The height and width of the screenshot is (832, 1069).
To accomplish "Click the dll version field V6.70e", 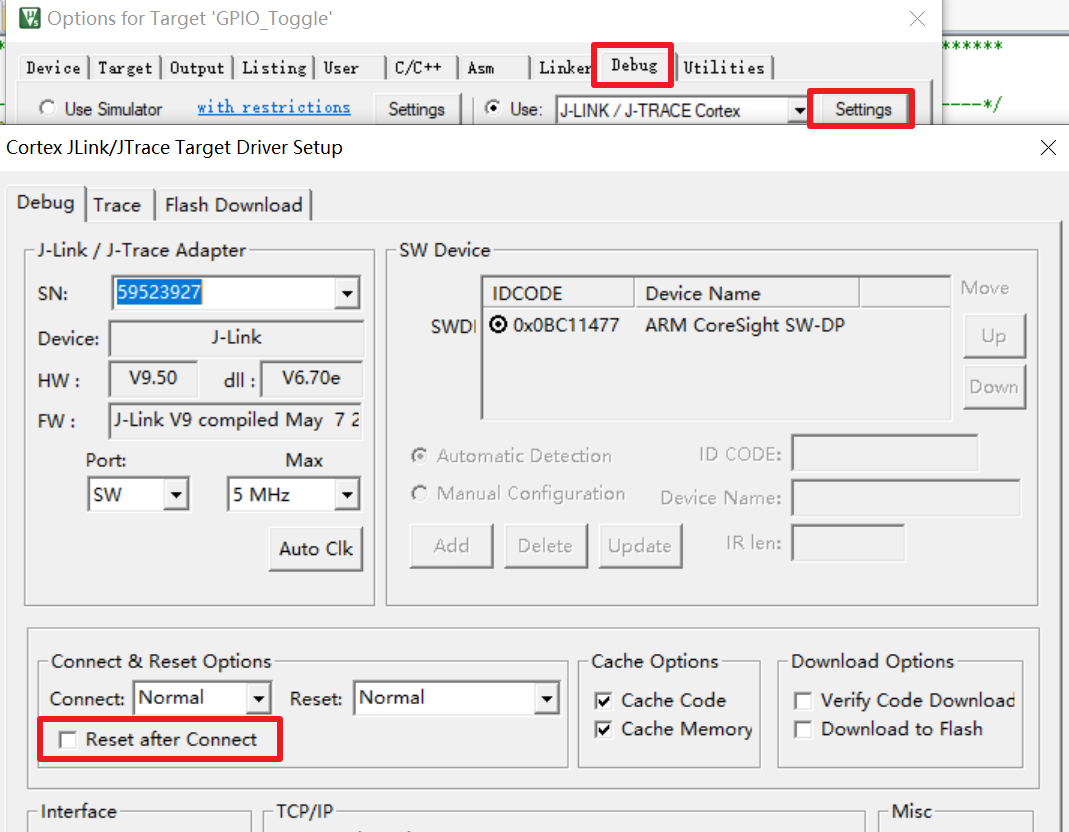I will coord(312,378).
